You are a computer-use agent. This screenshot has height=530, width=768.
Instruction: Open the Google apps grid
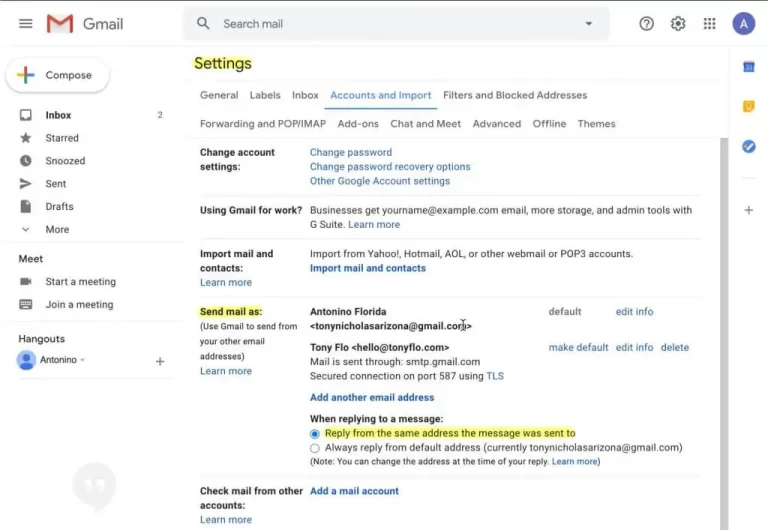(710, 23)
